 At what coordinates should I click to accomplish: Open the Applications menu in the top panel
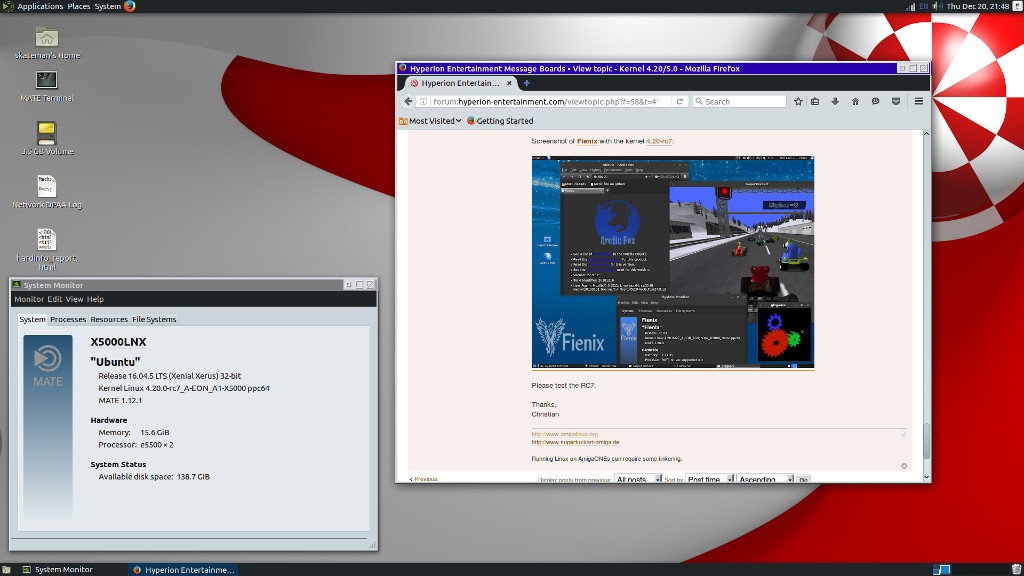click(x=40, y=6)
